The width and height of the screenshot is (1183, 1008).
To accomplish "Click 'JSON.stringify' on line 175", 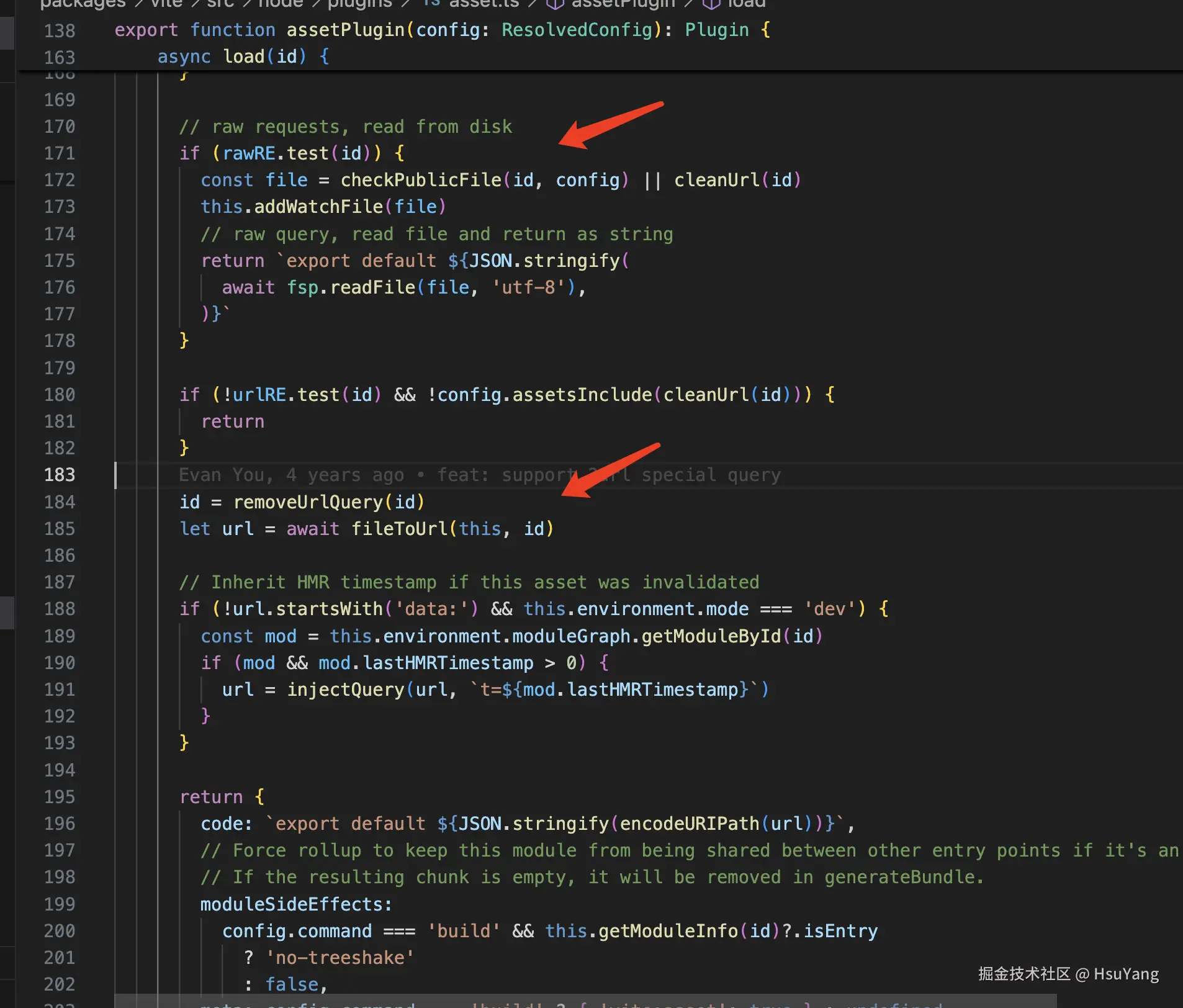I will coord(544,261).
